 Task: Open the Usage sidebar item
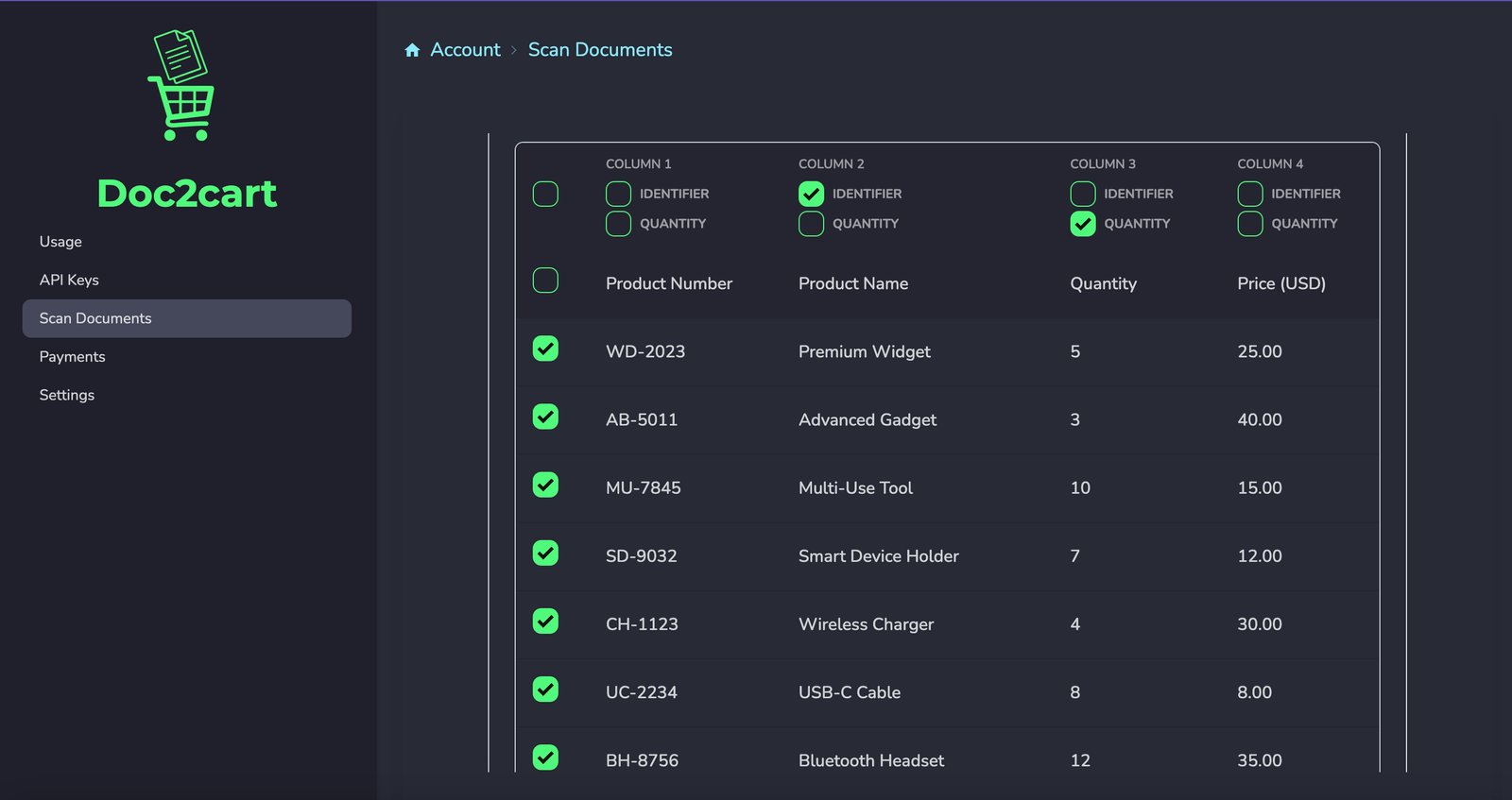60,242
